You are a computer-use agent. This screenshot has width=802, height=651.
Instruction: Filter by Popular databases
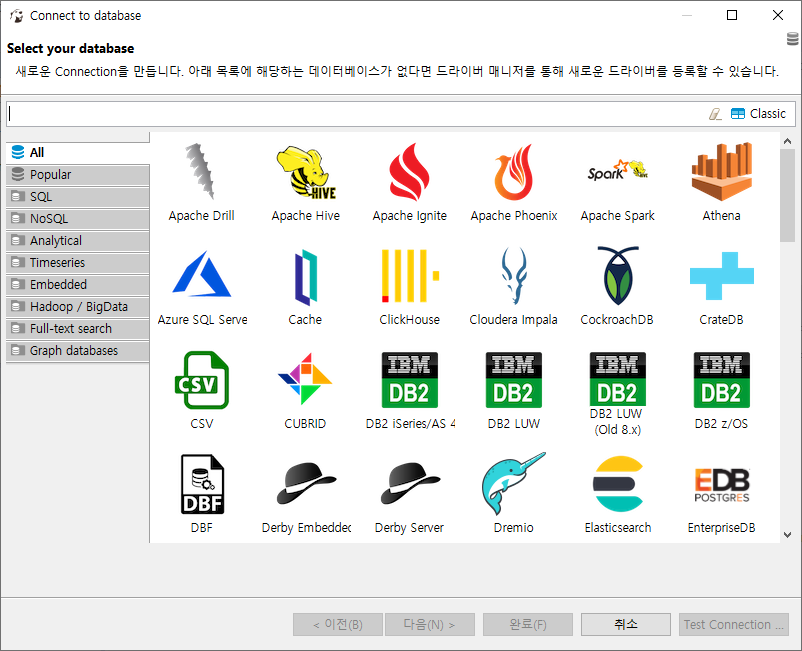[78, 174]
